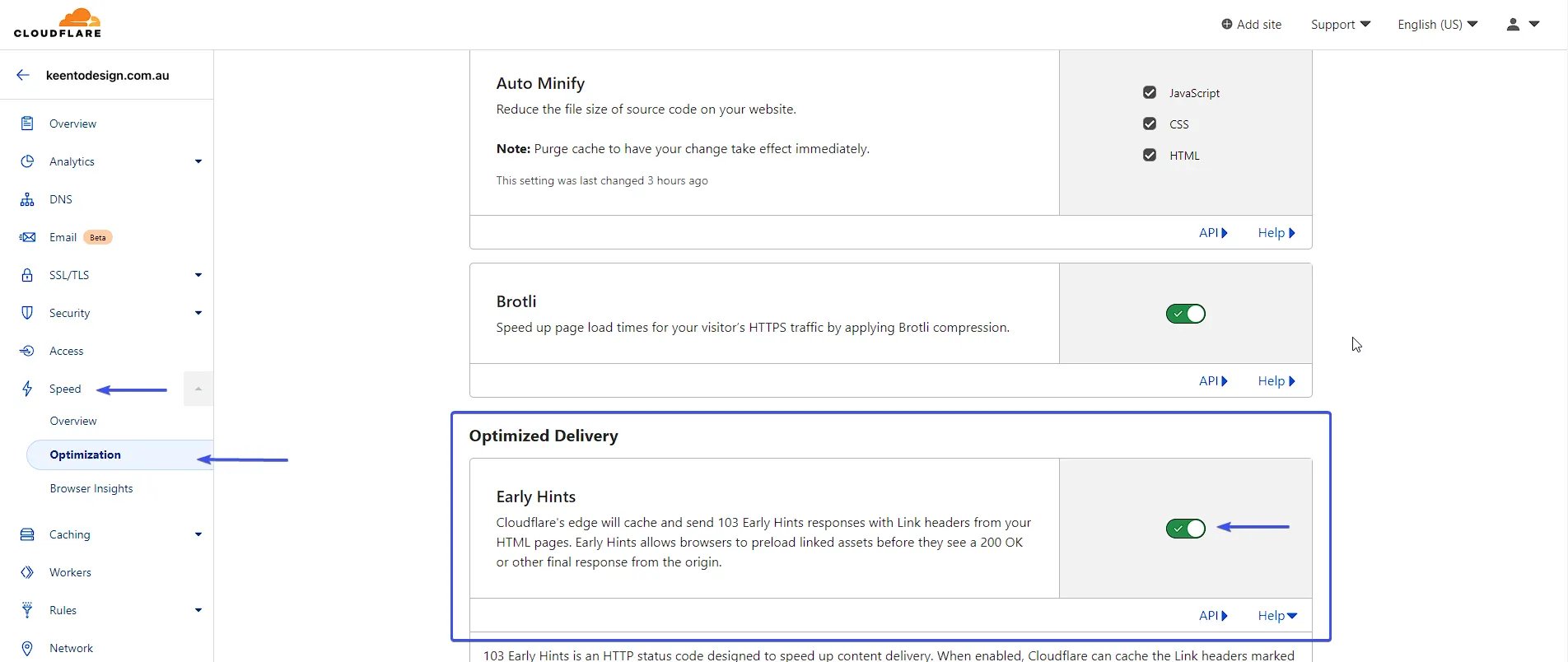This screenshot has width=1568, height=662.
Task: Disable the Brotli toggle switch
Action: tap(1185, 314)
